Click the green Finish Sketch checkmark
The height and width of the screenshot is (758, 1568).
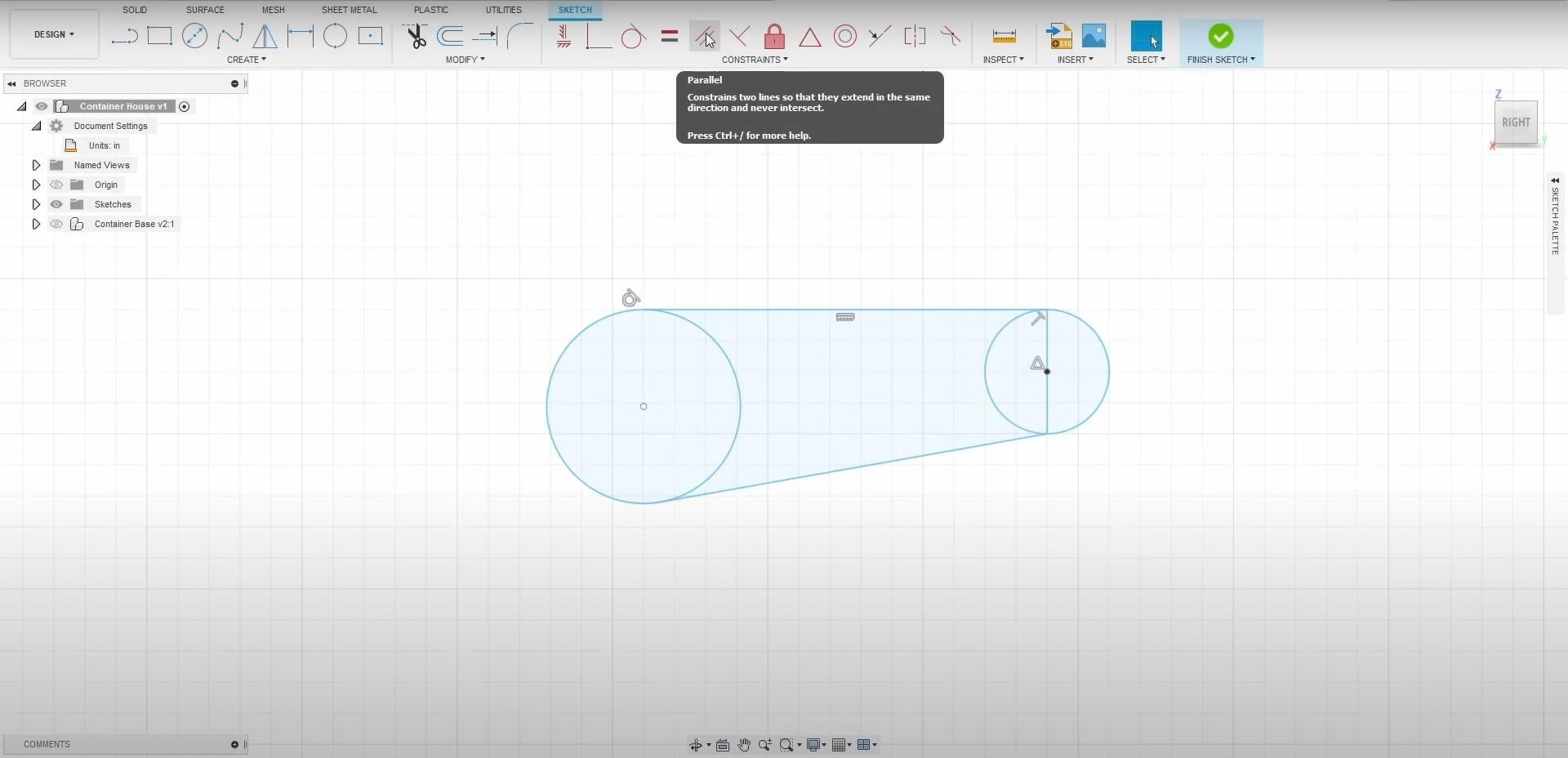point(1221,36)
